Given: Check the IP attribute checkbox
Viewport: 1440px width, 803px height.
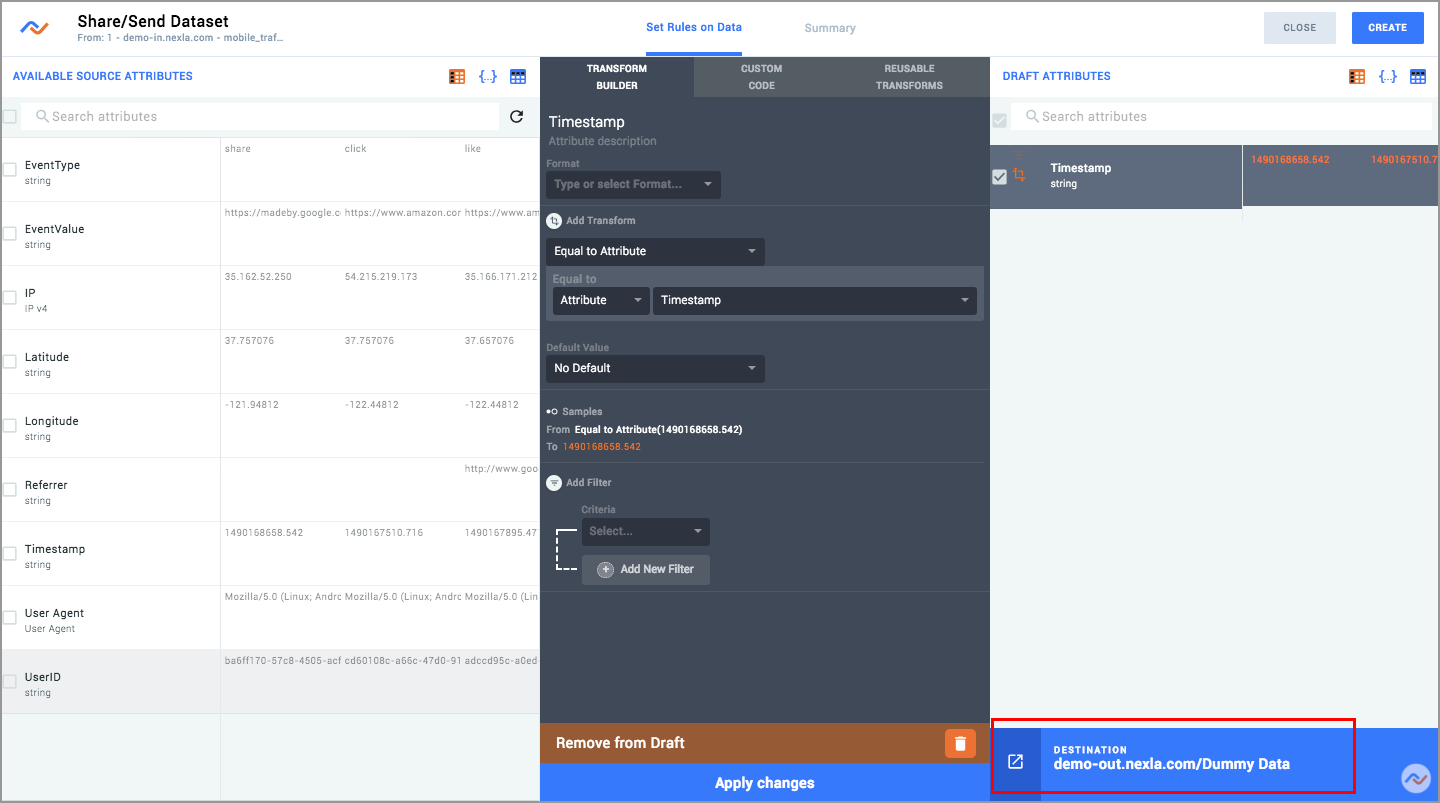Looking at the screenshot, I should pos(10,298).
